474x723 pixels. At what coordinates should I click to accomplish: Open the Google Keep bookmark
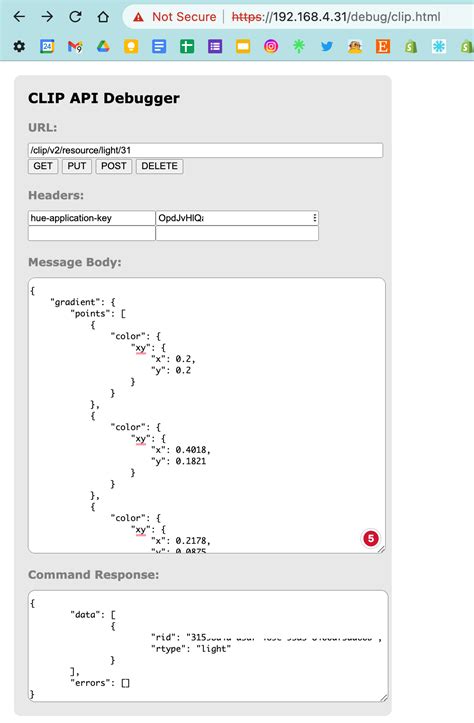pos(131,46)
